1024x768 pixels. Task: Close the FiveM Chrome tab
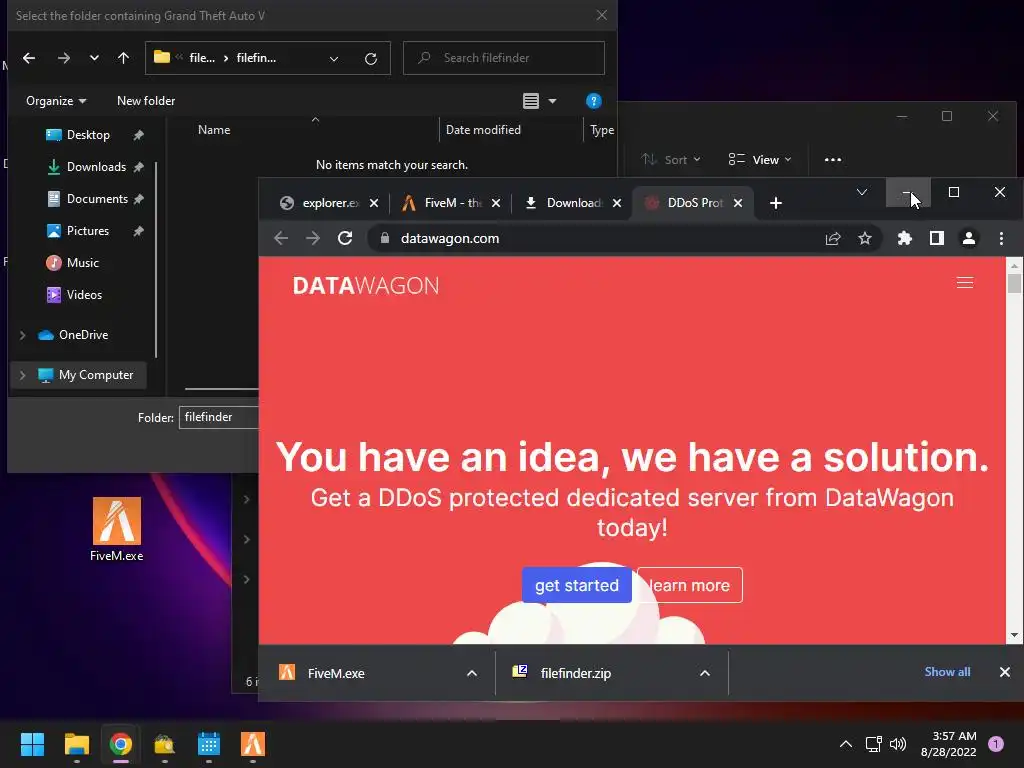[496, 203]
